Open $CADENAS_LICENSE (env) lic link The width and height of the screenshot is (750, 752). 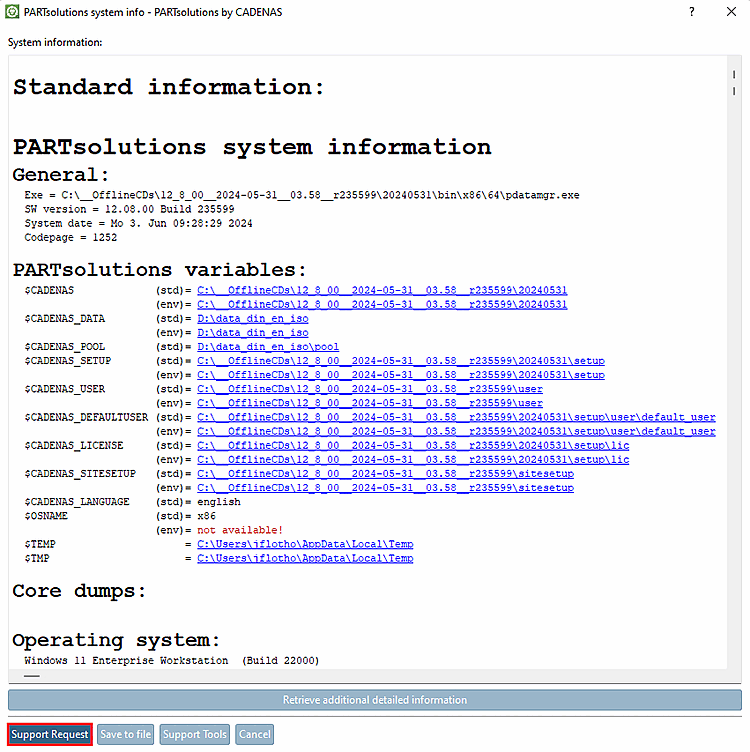pos(413,459)
